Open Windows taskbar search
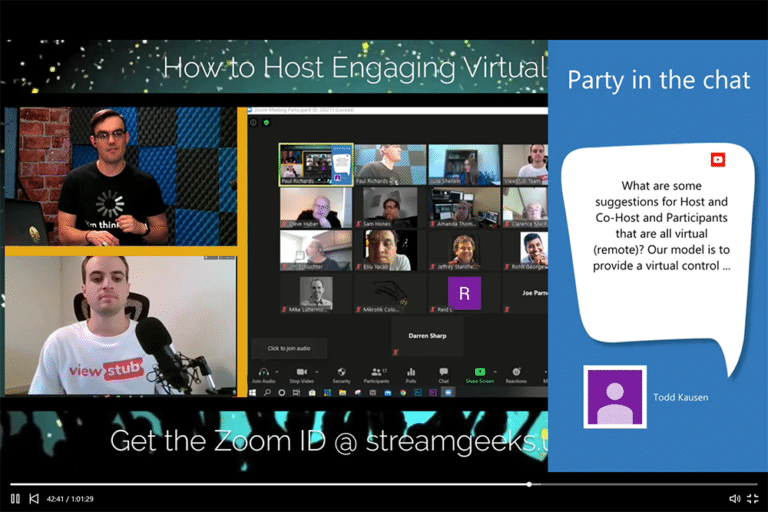Screen dimensions: 768x512 click(267, 392)
